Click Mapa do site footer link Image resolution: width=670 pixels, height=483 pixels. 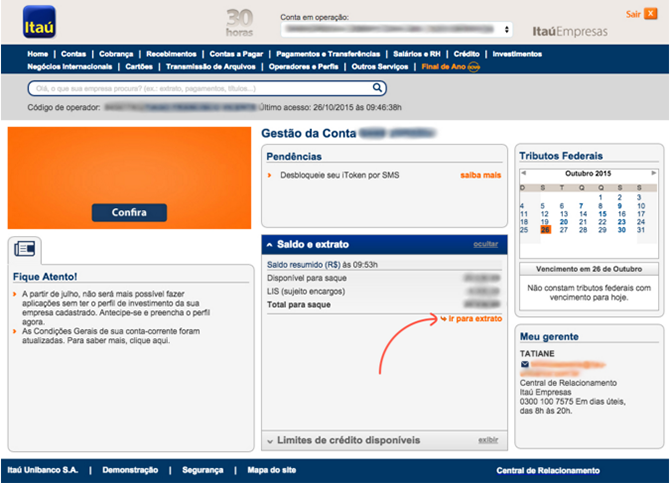click(x=272, y=470)
